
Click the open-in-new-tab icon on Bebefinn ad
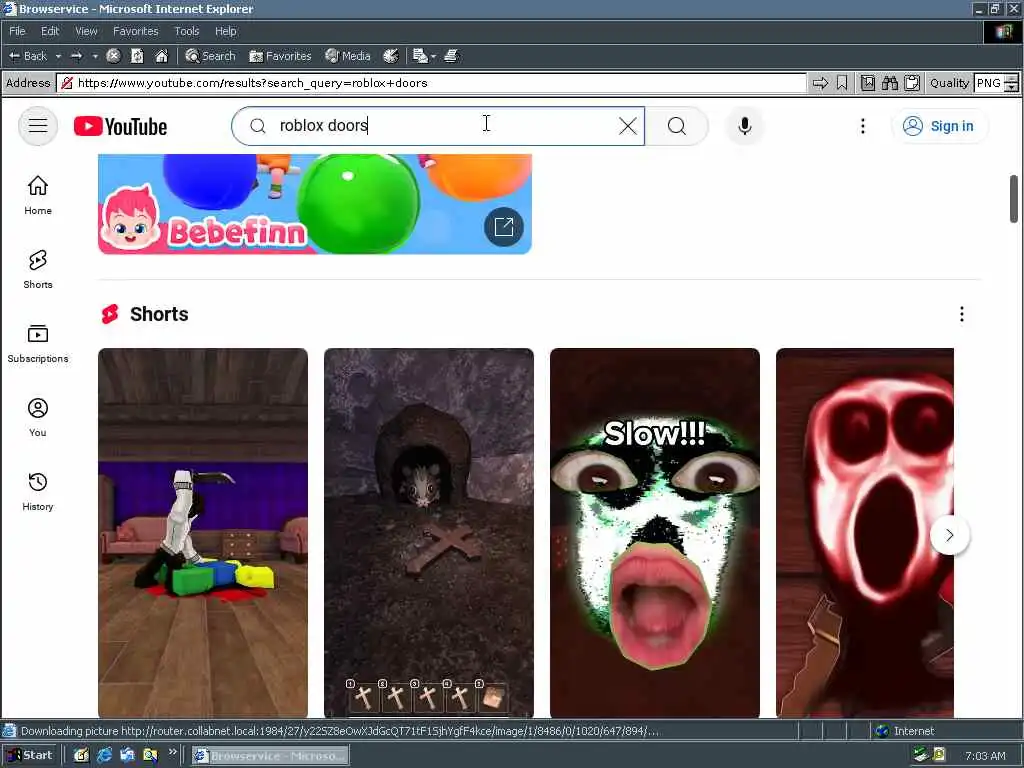[x=504, y=227]
